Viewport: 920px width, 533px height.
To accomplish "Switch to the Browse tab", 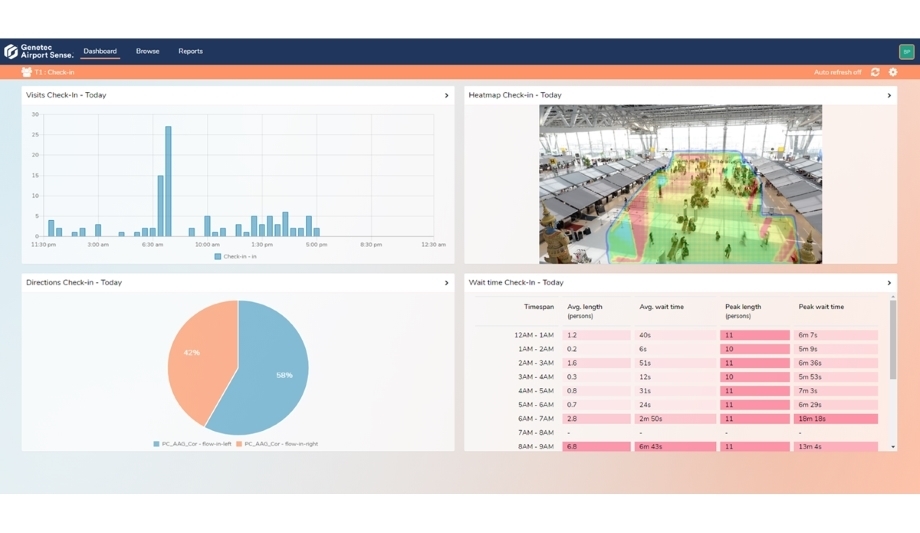I will (147, 51).
